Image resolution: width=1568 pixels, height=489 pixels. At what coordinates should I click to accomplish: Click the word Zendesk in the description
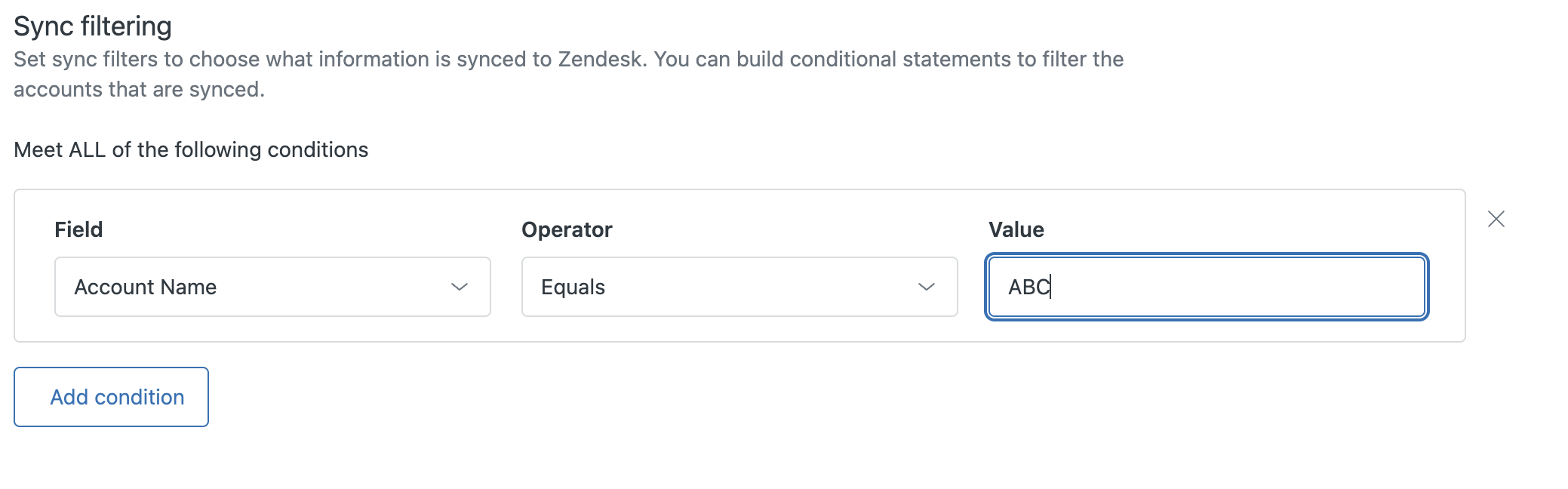point(602,59)
